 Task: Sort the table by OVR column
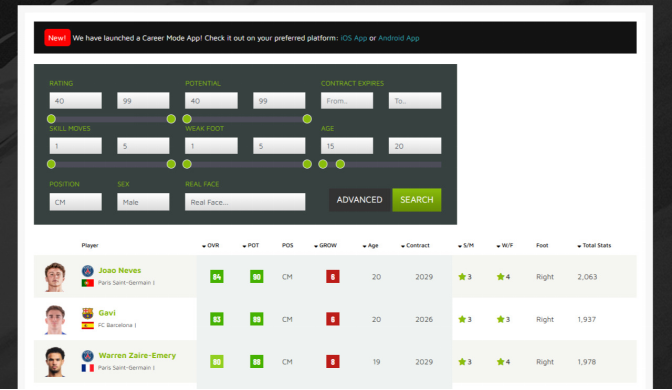pos(210,246)
